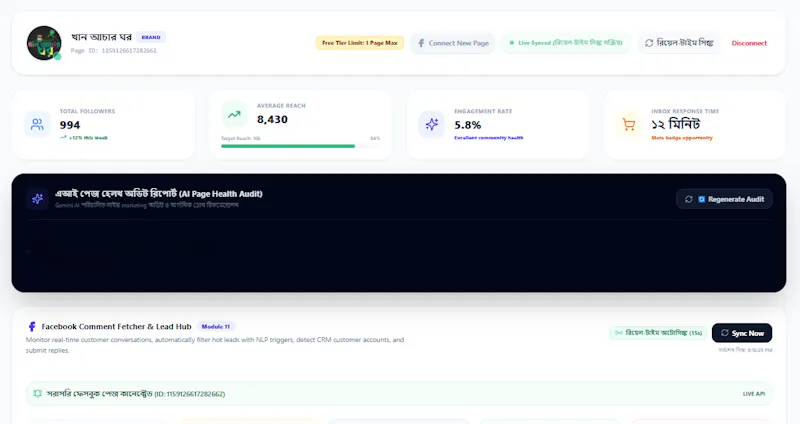Click the 5.8% engagement rate value
Screen dimensions: 800x424
tap(468, 125)
